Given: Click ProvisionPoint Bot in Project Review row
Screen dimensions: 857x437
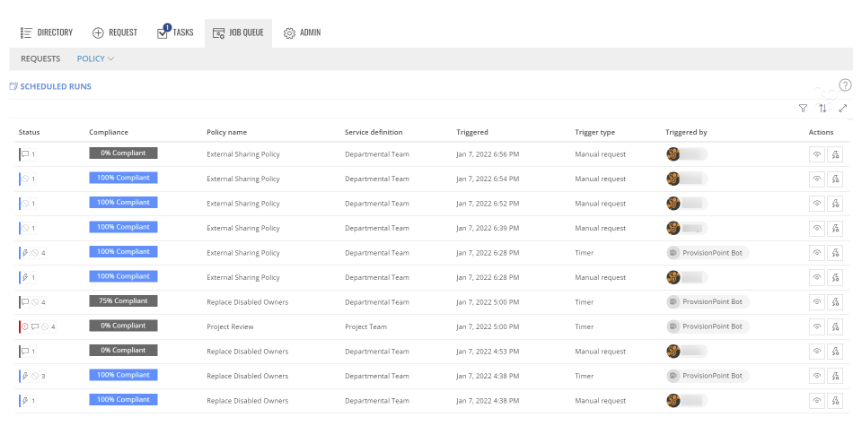Looking at the screenshot, I should pos(708,327).
